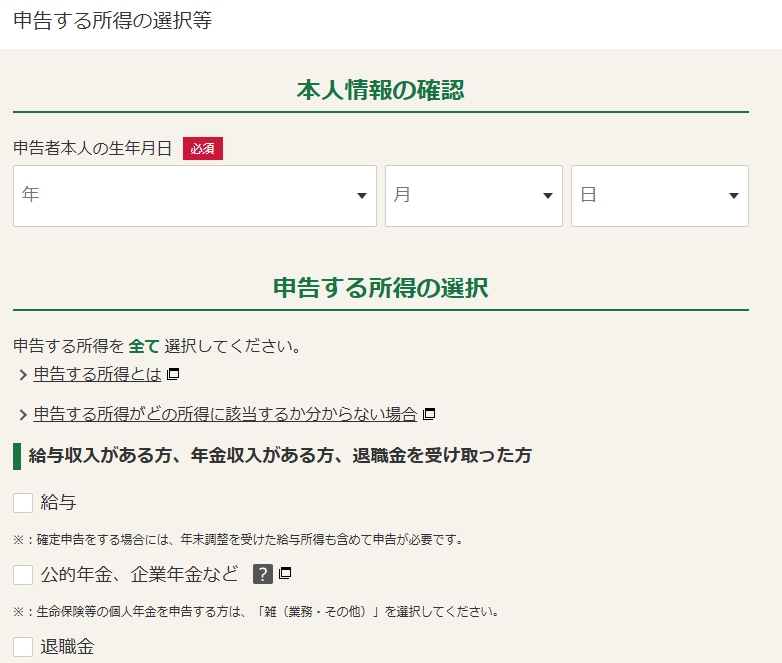Click new-window icon after 分からない場合 link

(x=429, y=414)
